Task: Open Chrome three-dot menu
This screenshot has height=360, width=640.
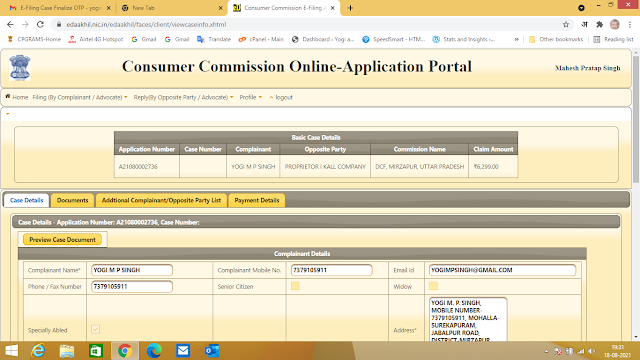Action: [630, 24]
